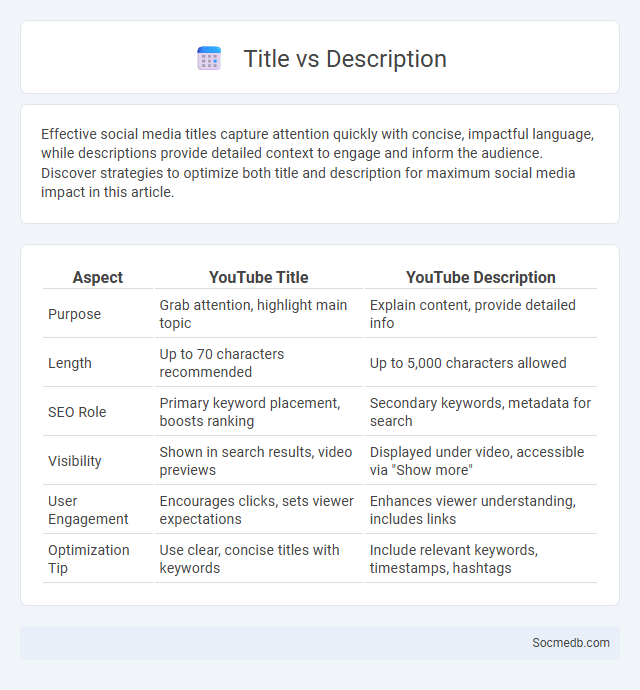
Task: Select the 'YouTube Title' column header
Action: click(x=258, y=277)
